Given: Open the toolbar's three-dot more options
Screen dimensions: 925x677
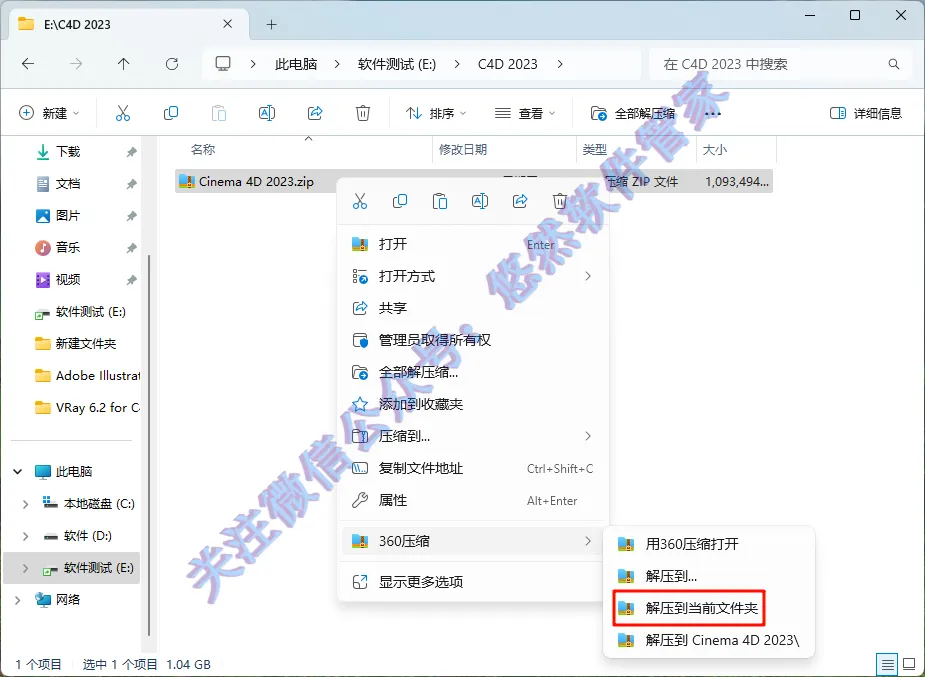Looking at the screenshot, I should coord(713,113).
